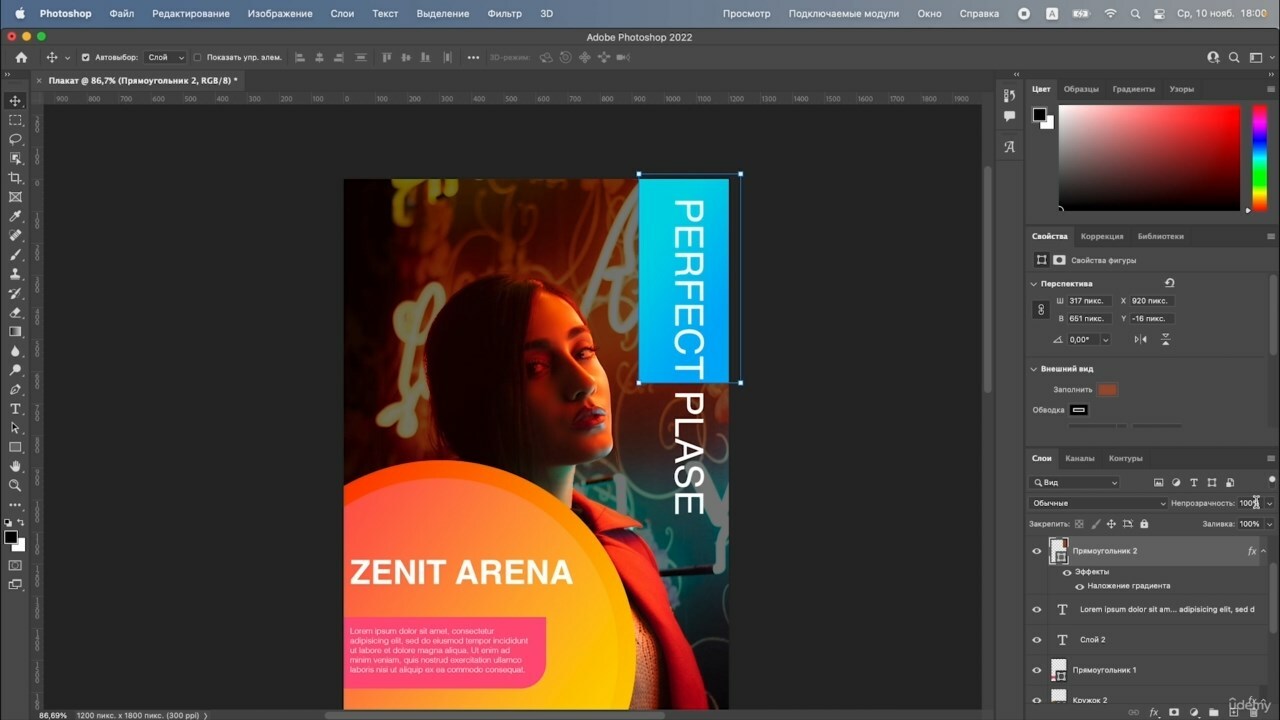
Task: Select the Lasso tool
Action: point(15,139)
